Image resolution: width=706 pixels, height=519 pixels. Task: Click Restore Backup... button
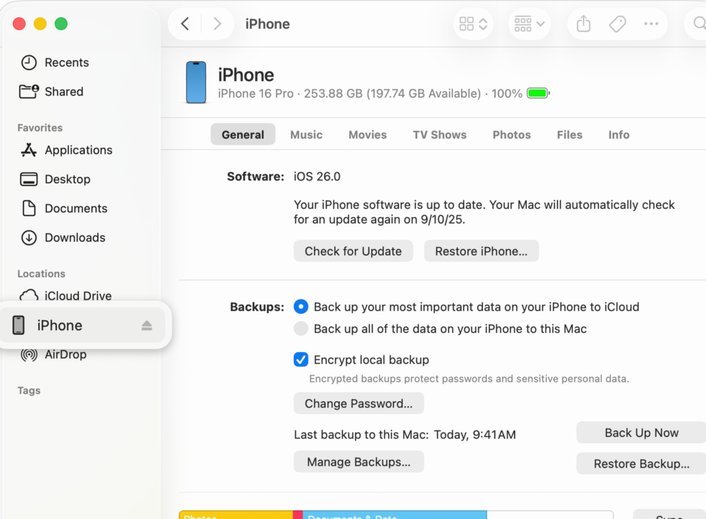pos(641,464)
